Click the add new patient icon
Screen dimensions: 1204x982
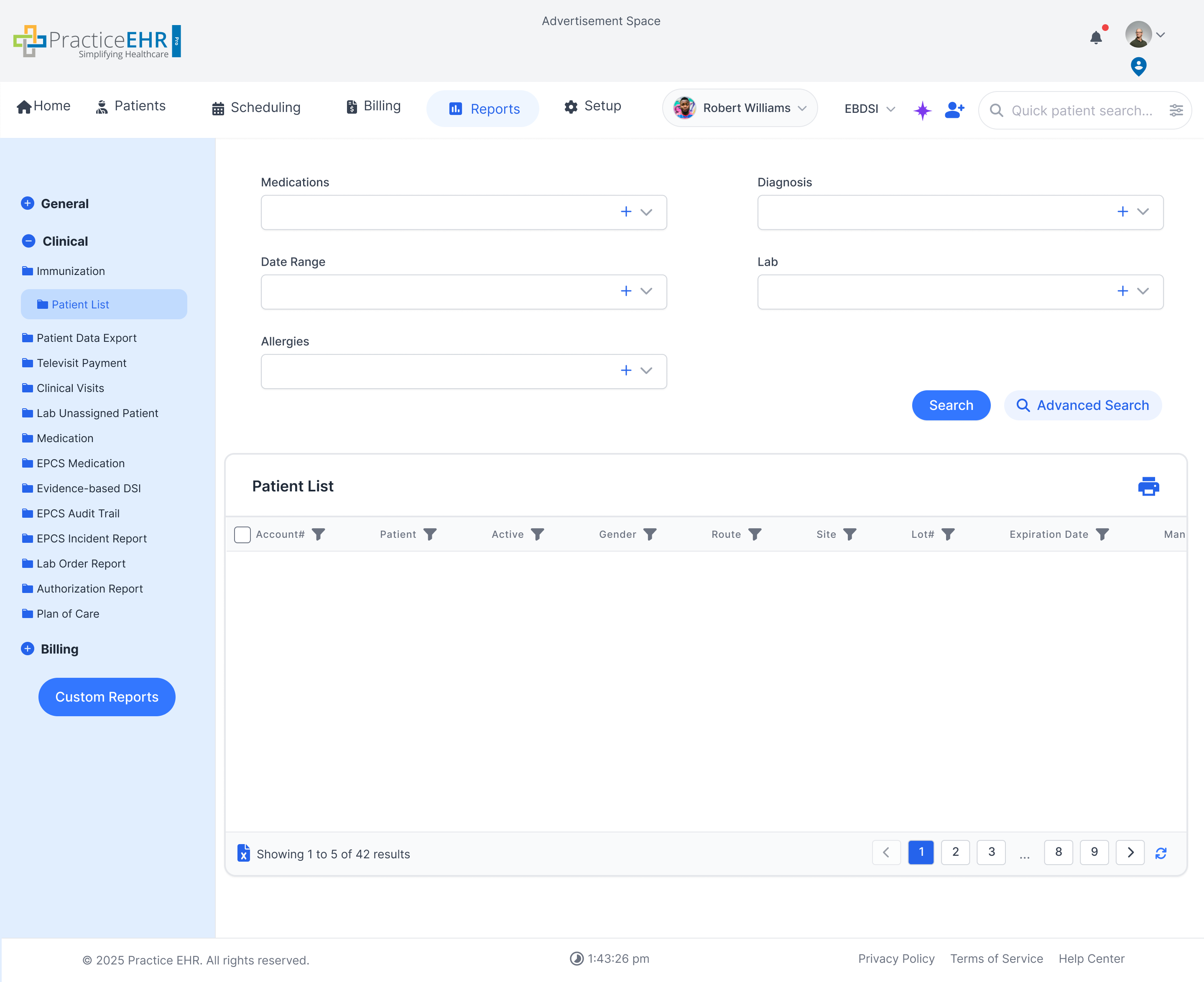[x=954, y=110]
